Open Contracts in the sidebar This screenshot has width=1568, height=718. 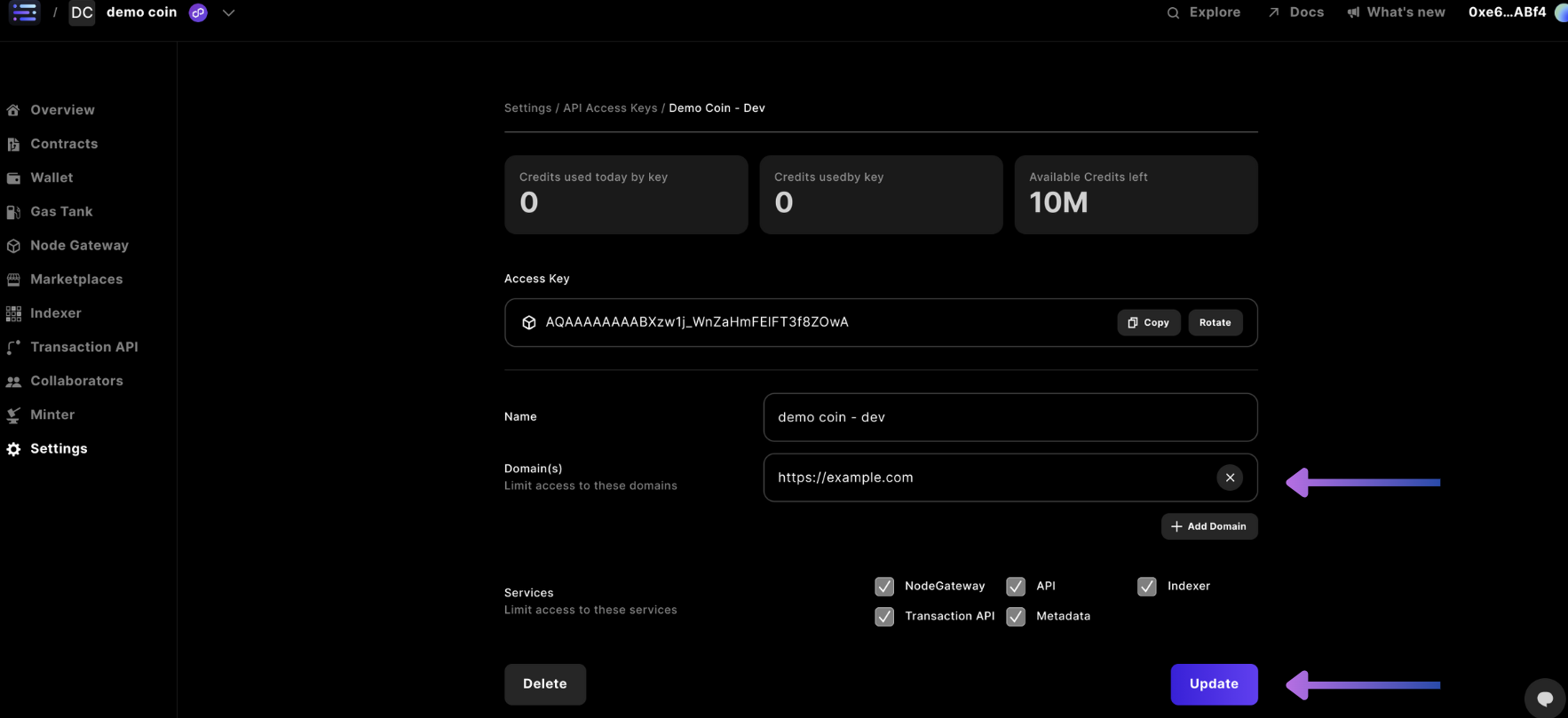click(64, 144)
